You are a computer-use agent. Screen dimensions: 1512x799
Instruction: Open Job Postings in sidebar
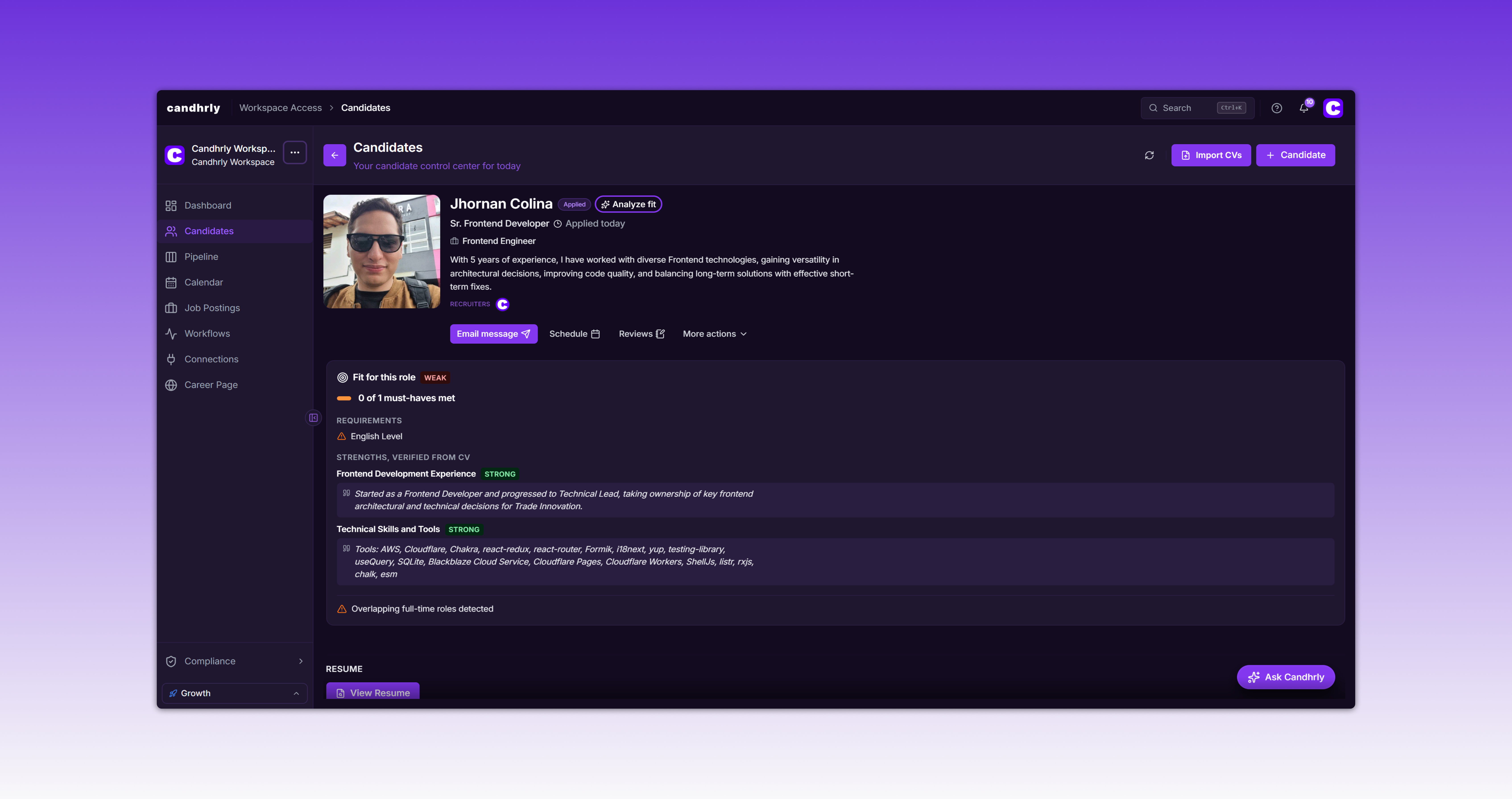click(x=235, y=308)
